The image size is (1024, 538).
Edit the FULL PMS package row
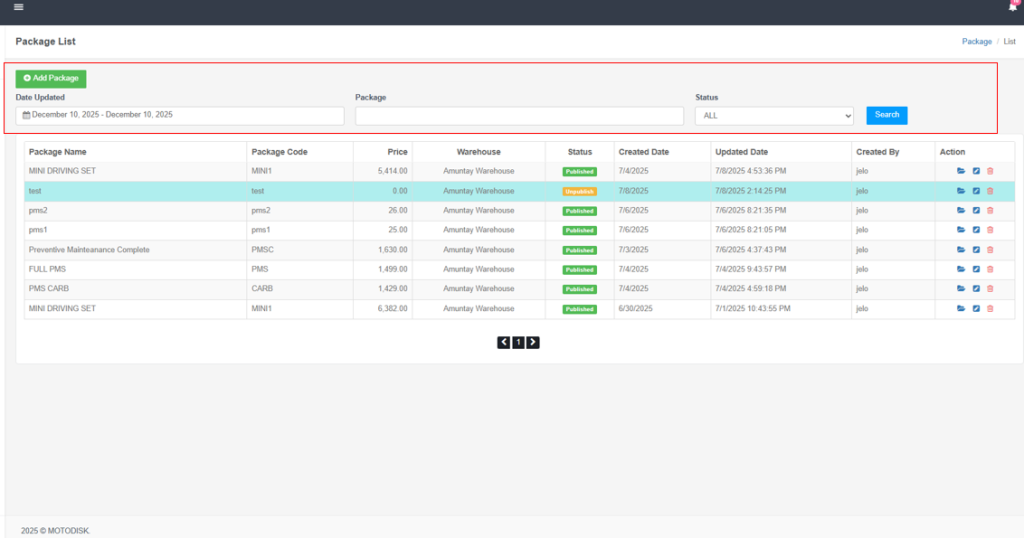[976, 269]
